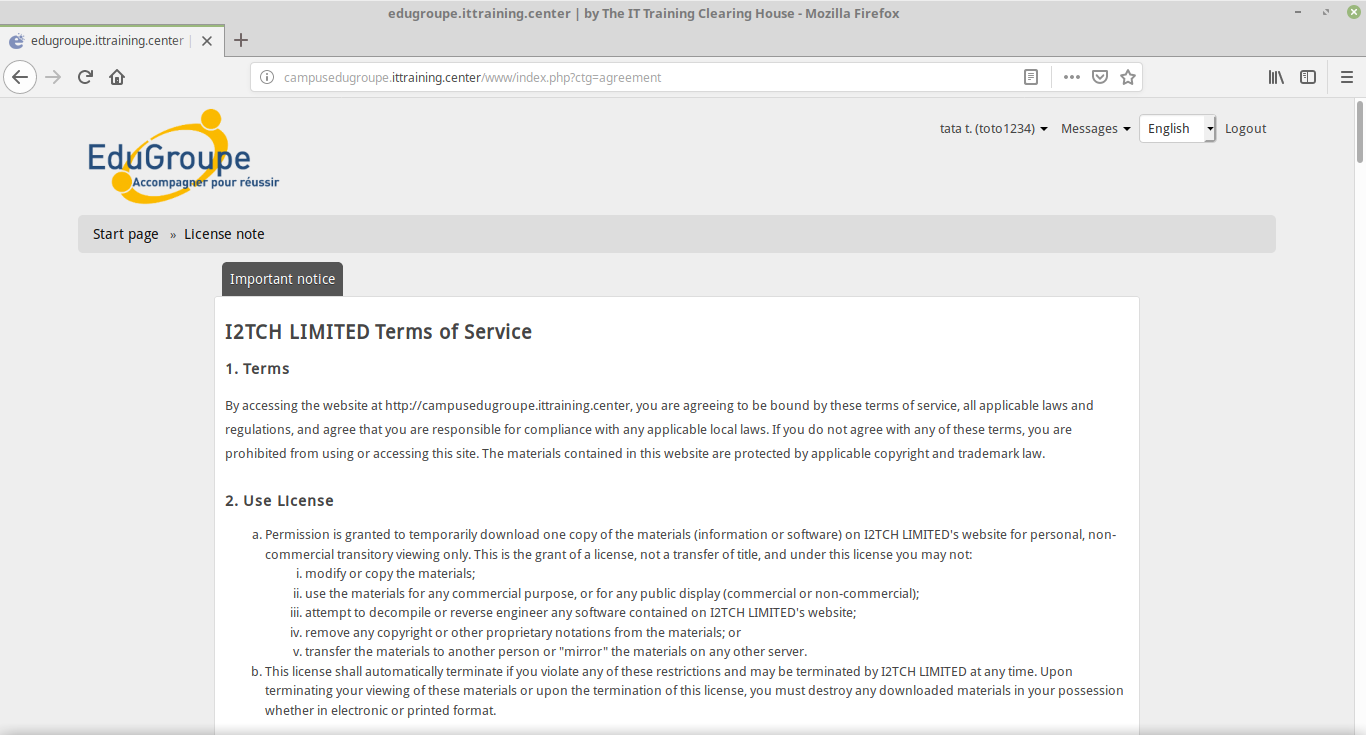The image size is (1366, 735).
Task: Click the browser Back arrow button
Action: coord(20,77)
